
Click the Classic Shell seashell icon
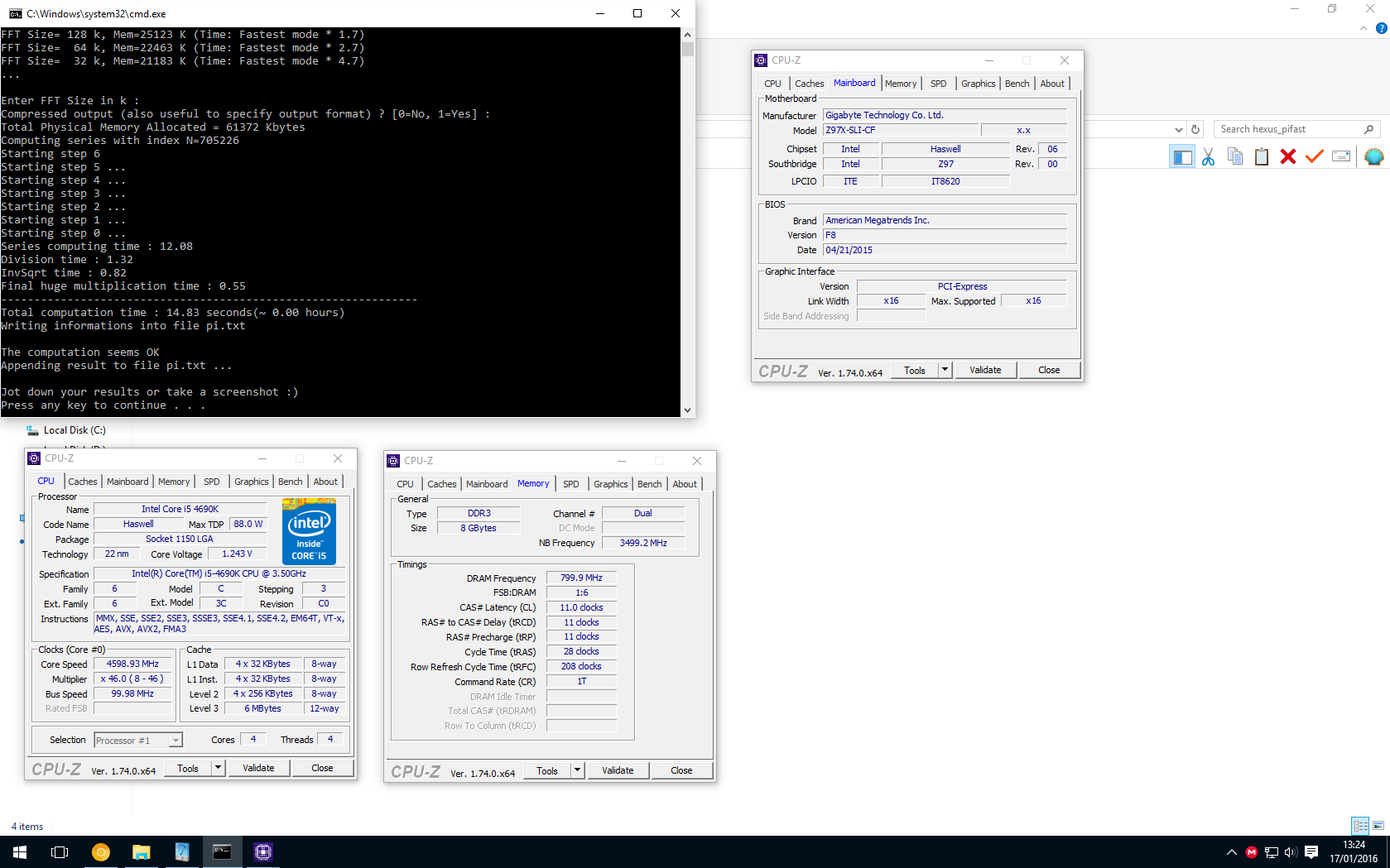tap(1373, 156)
